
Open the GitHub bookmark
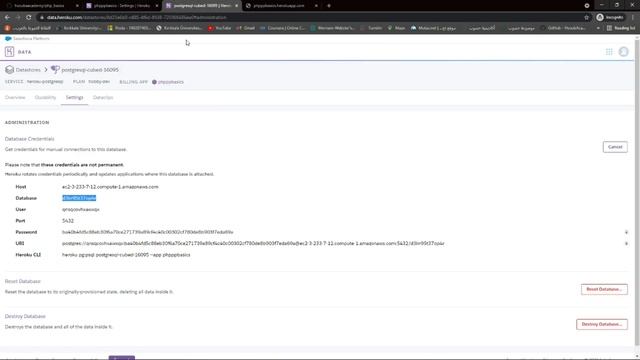click(x=563, y=28)
